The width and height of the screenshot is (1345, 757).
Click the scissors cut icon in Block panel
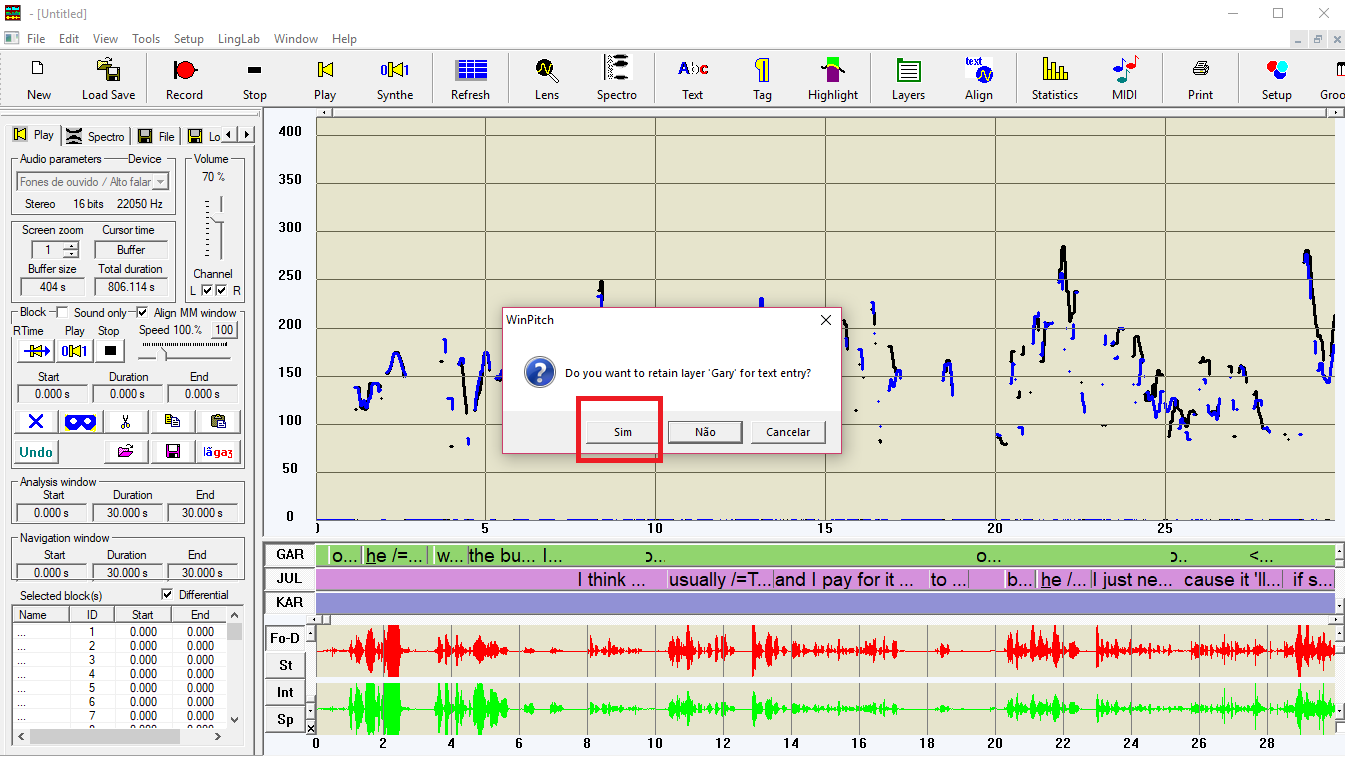pyautogui.click(x=125, y=422)
